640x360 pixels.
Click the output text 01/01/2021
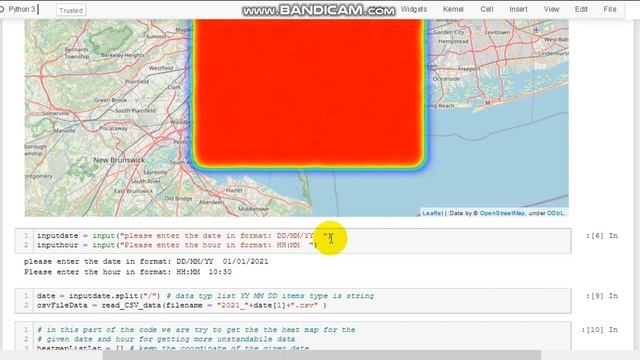tap(245, 261)
